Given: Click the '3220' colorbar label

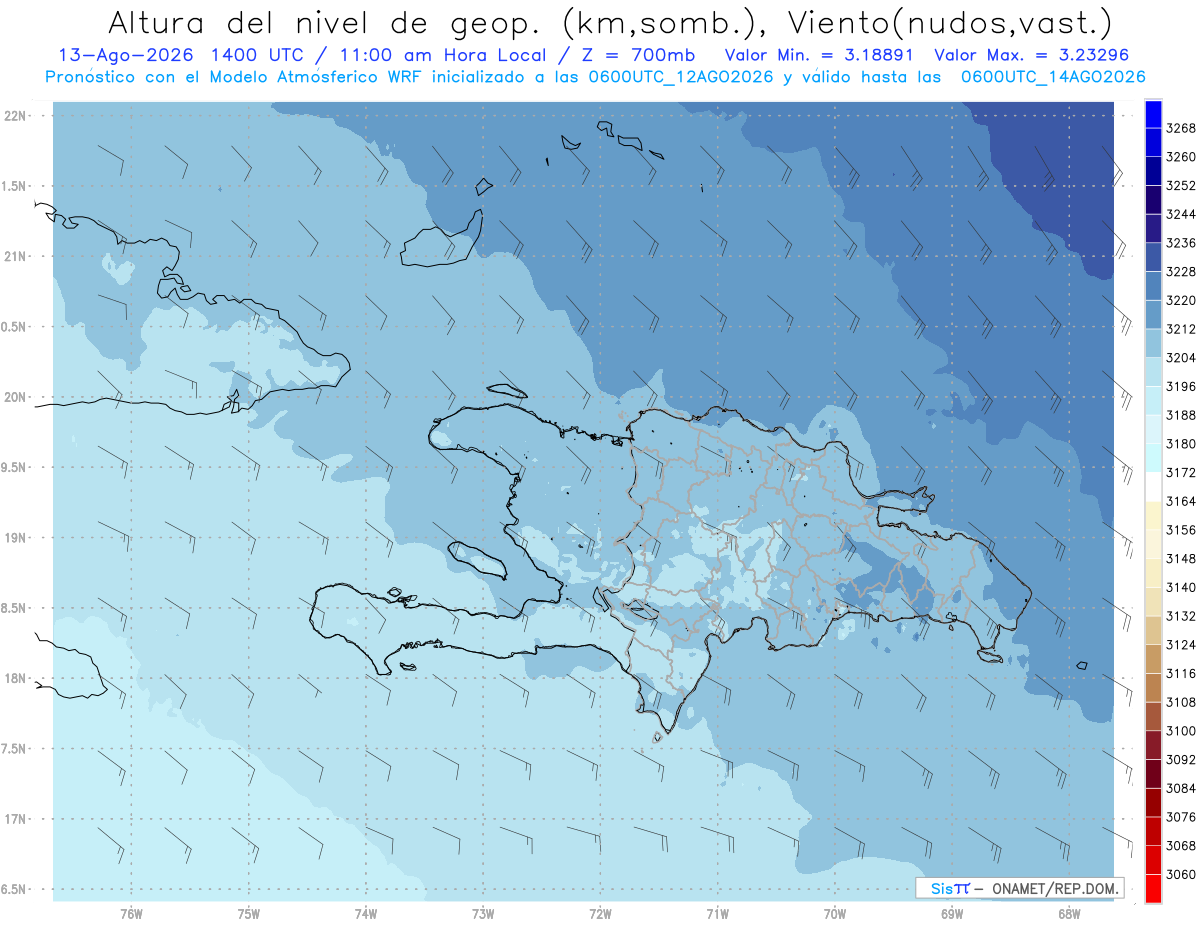Looking at the screenshot, I should [x=1181, y=300].
